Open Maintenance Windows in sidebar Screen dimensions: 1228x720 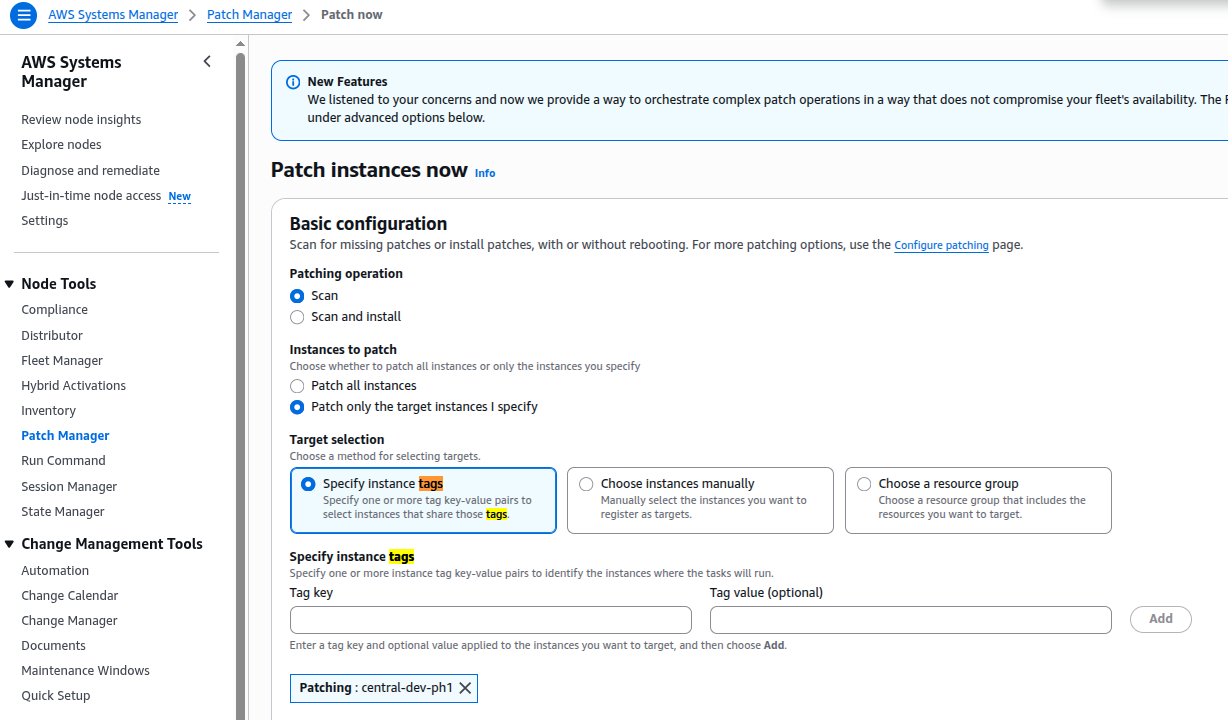click(x=85, y=671)
